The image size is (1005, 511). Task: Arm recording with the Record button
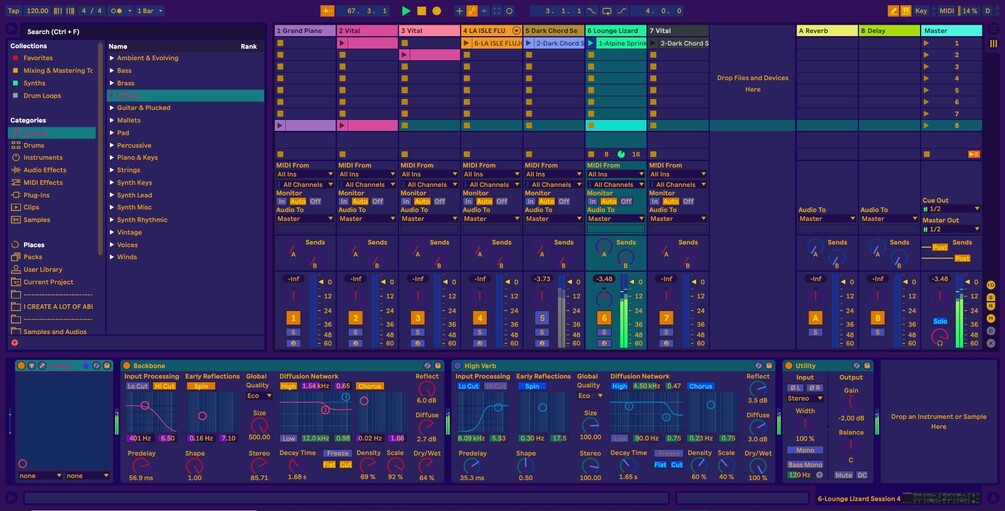(x=436, y=11)
